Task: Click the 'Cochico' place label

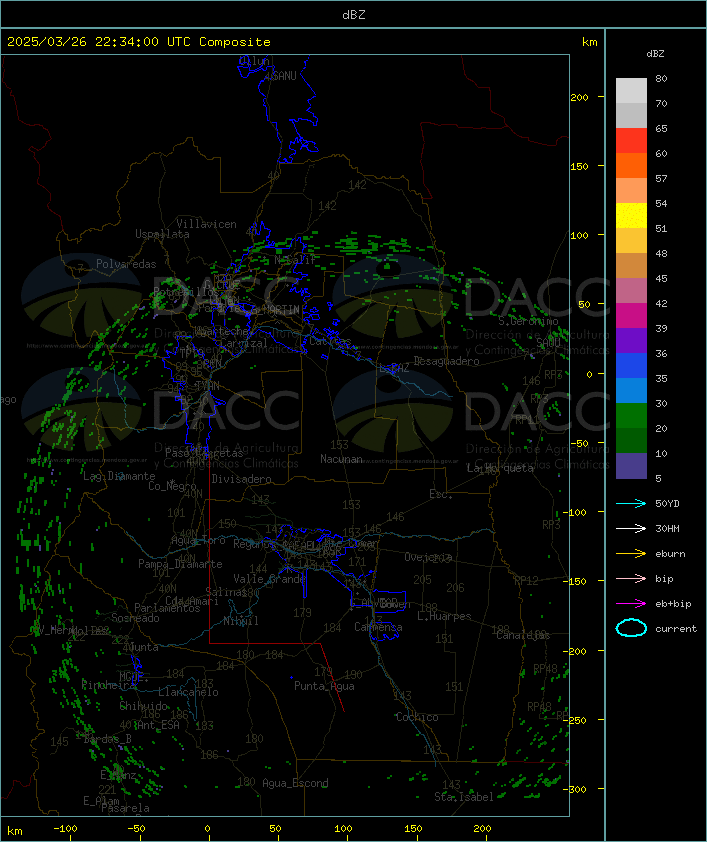Action: click(x=417, y=717)
